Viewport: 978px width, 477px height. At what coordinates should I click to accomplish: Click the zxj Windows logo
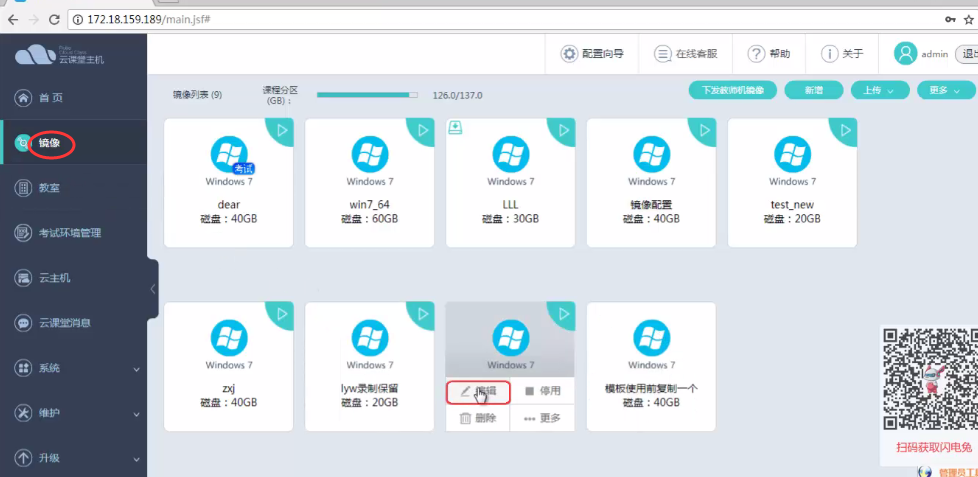tap(229, 338)
